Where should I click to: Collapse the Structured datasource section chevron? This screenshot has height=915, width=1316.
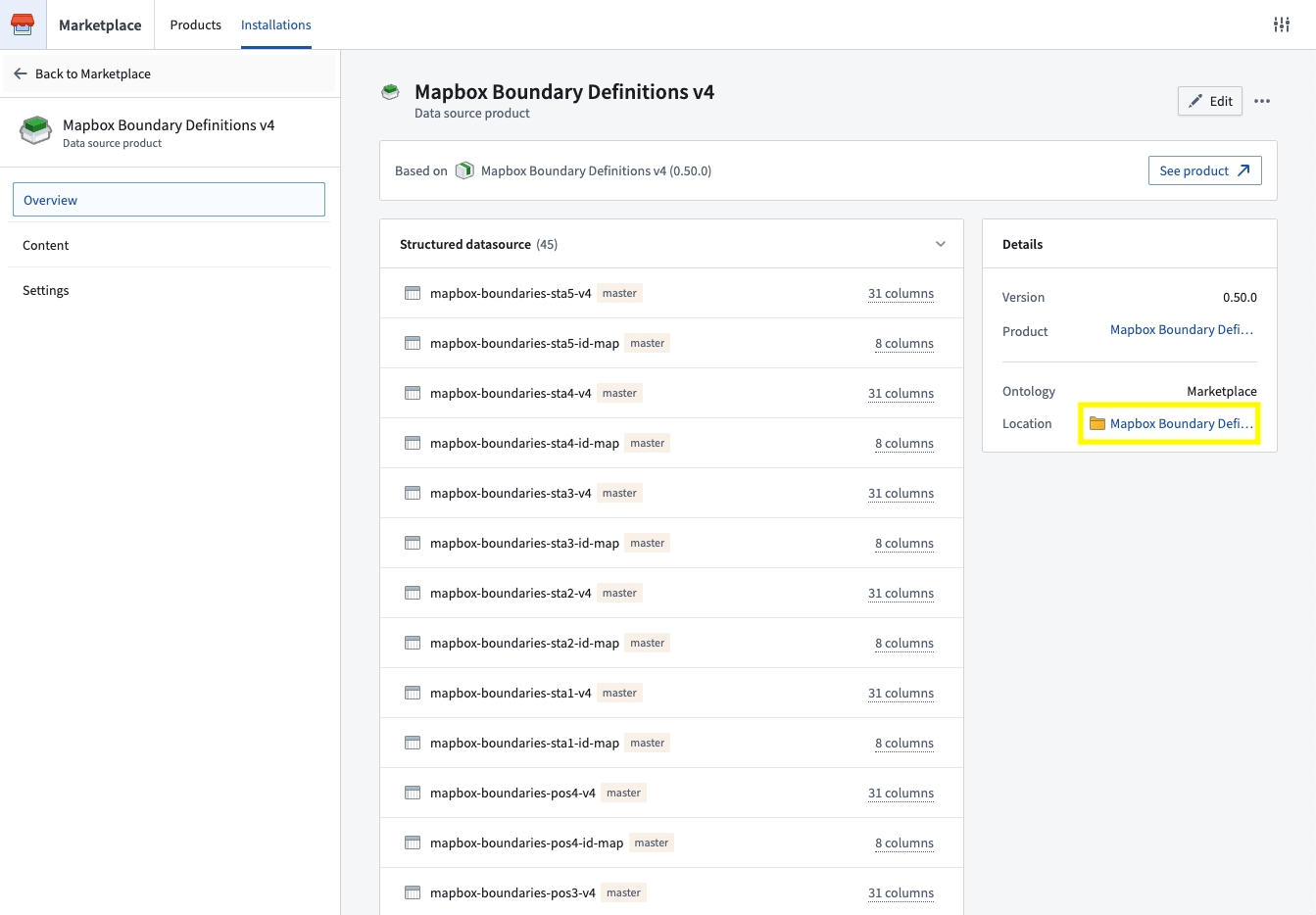tap(941, 244)
